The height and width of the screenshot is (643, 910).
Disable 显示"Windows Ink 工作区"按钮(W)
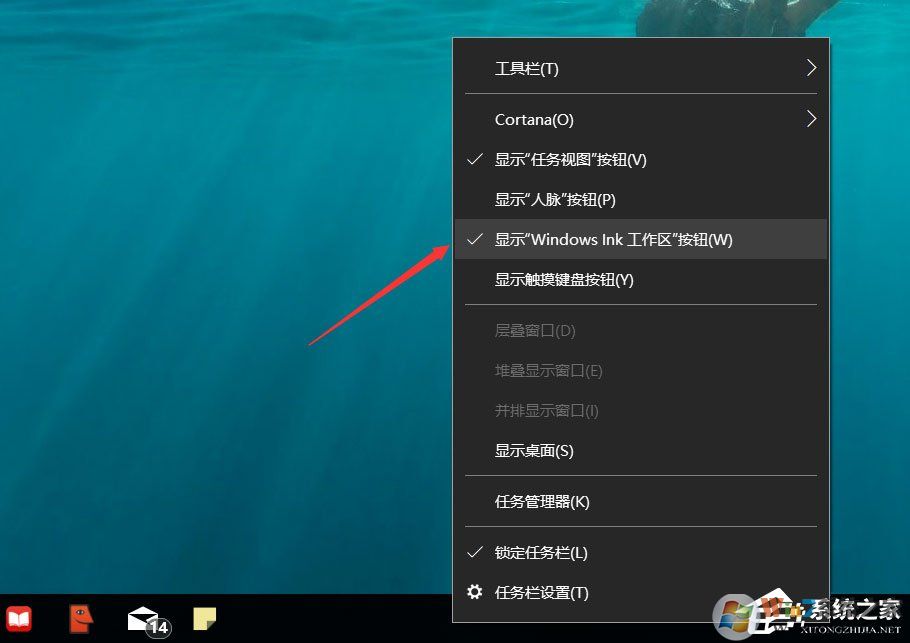click(614, 239)
